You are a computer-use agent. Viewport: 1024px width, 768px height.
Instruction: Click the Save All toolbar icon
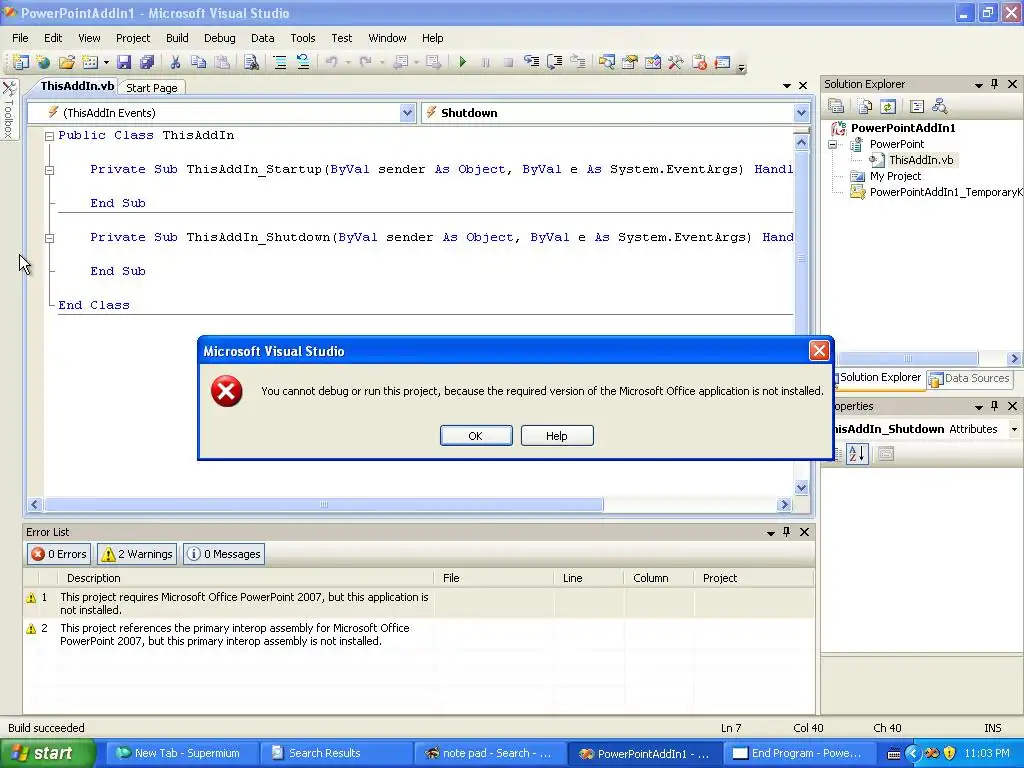click(146, 62)
